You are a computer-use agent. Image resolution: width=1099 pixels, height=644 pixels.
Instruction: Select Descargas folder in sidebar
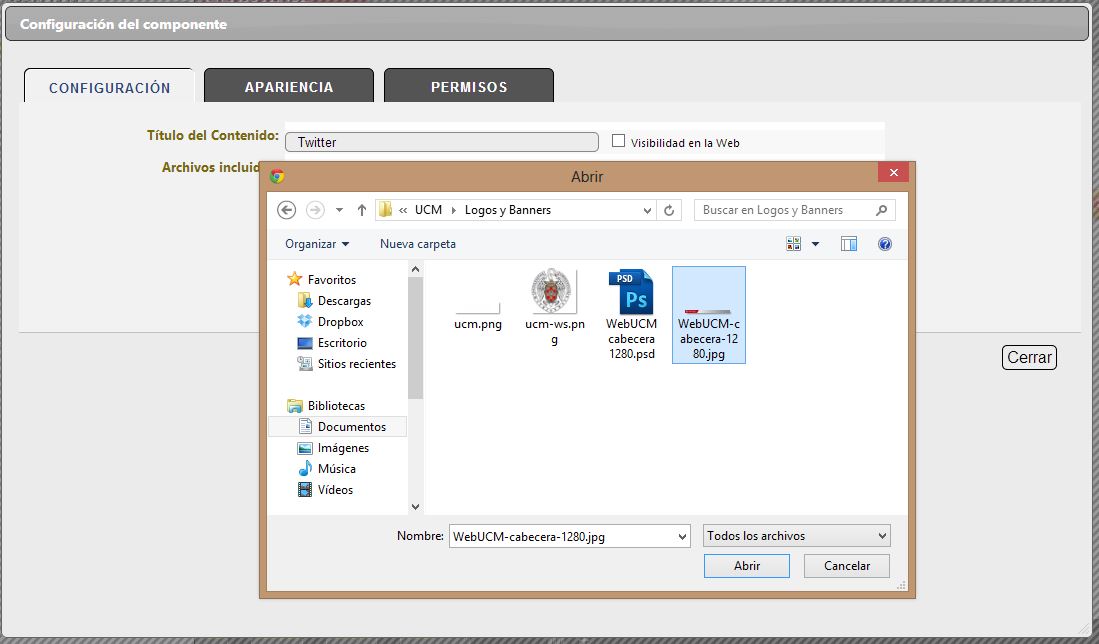344,301
